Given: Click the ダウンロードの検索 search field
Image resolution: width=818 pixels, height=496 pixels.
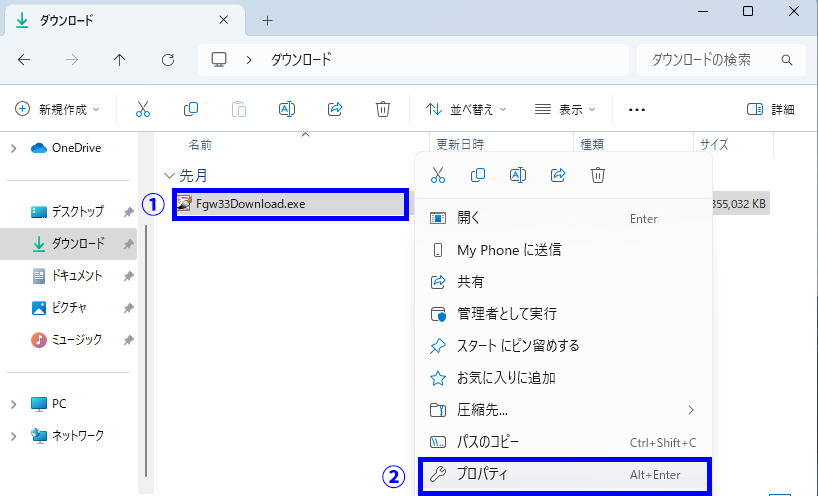Looking at the screenshot, I should tap(710, 60).
